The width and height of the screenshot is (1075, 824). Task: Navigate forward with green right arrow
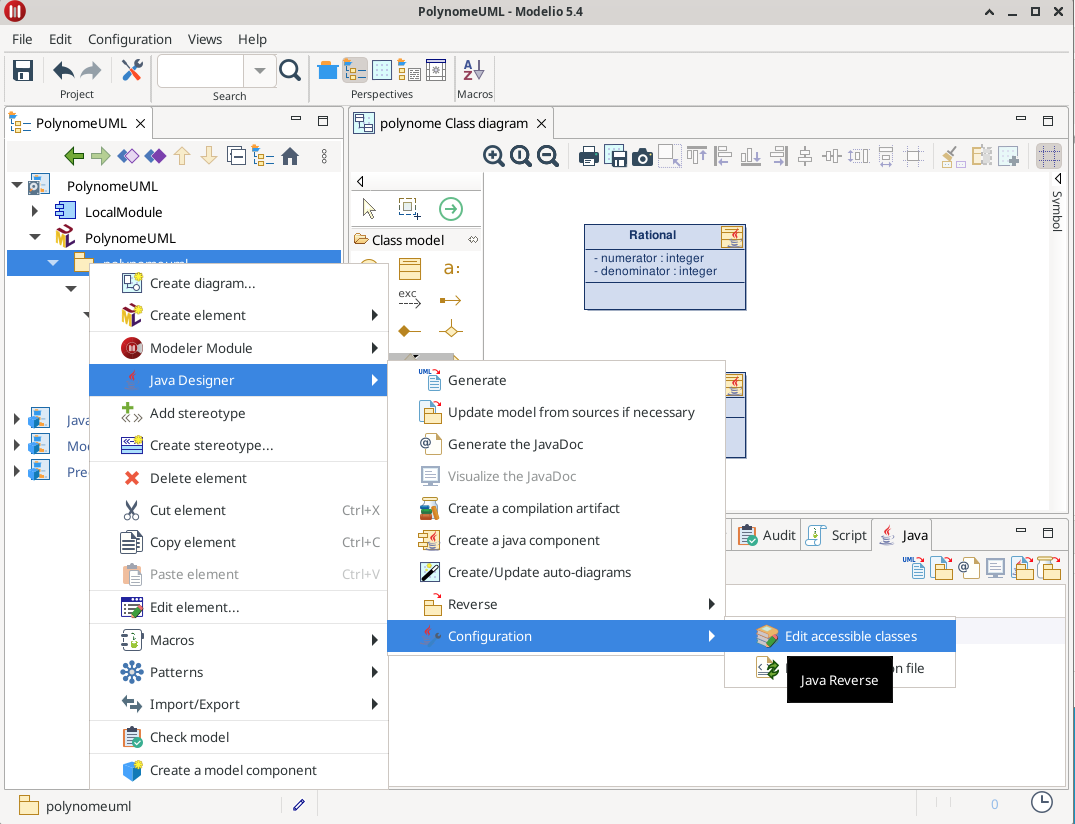point(101,156)
